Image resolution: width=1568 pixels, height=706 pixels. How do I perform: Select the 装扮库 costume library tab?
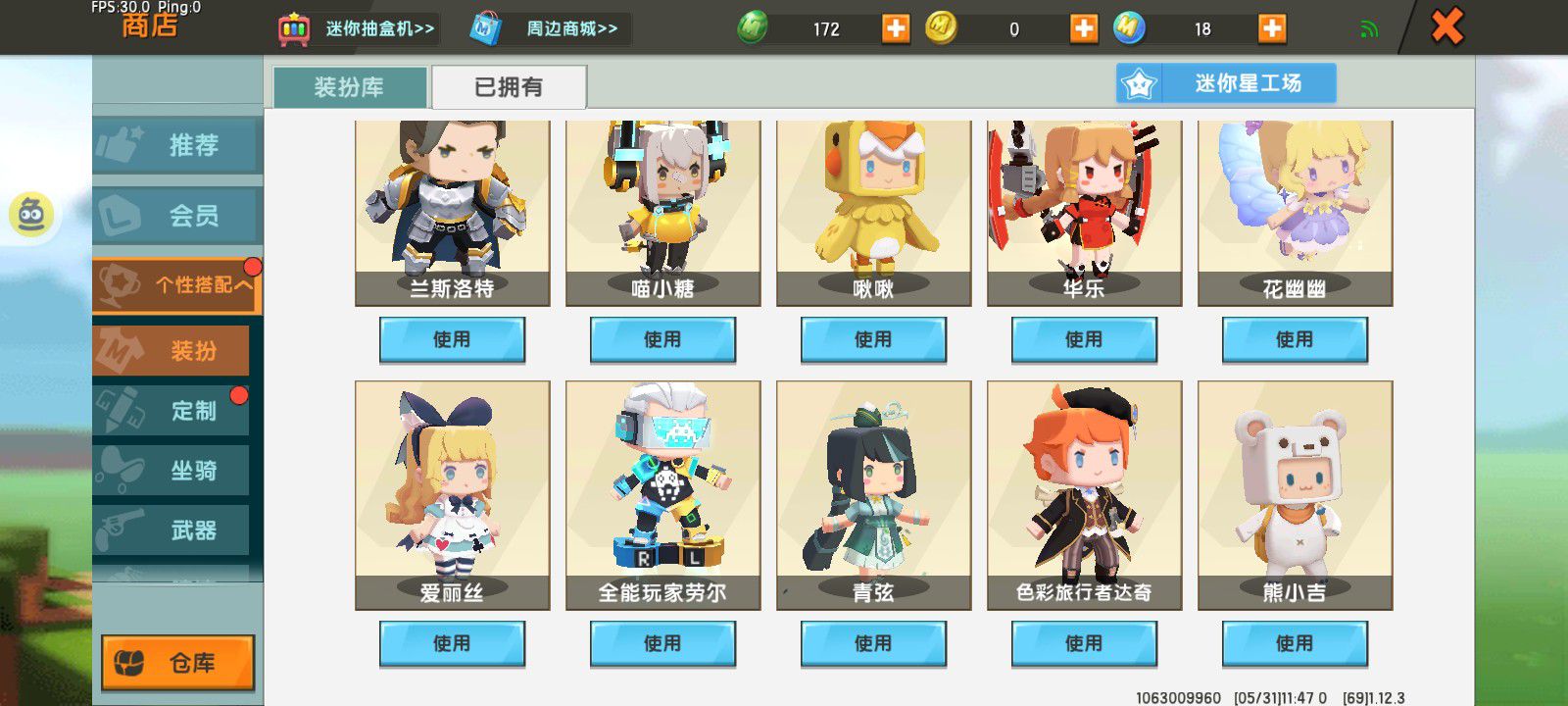pyautogui.click(x=350, y=87)
